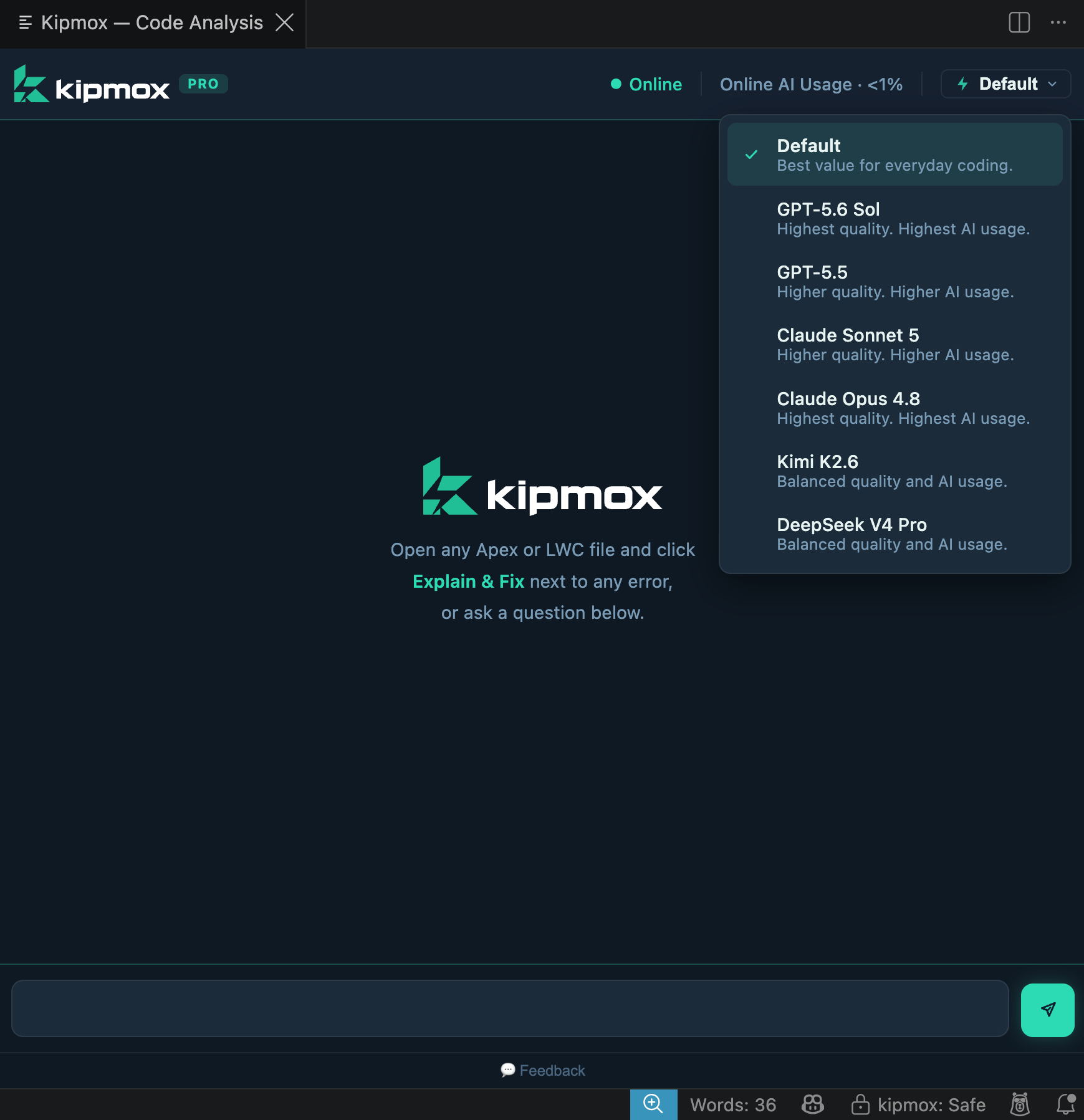Screen dimensions: 1084x1120
Task: Open notifications bell in status bar
Action: (x=1066, y=1104)
